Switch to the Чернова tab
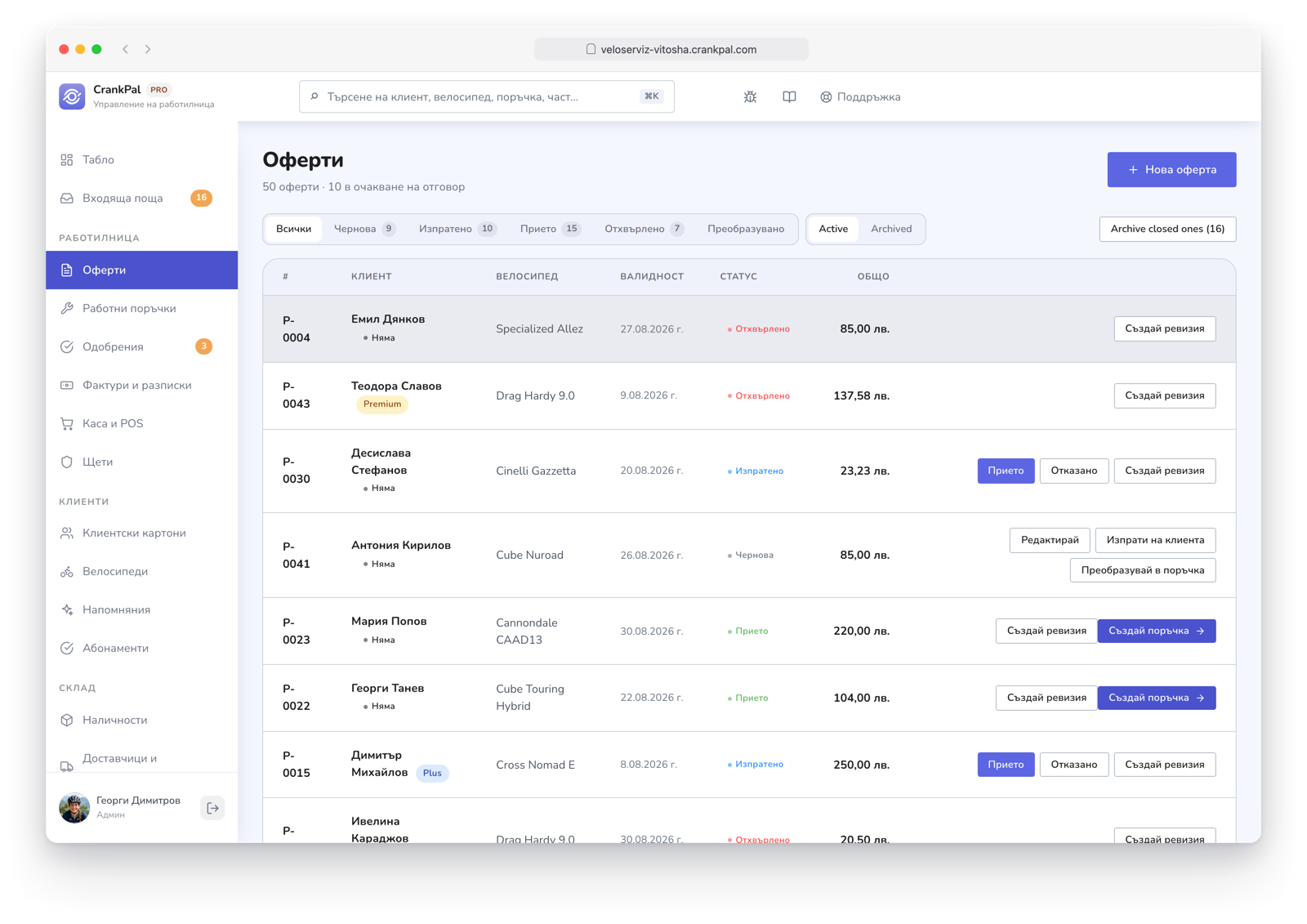1307x924 pixels. (x=364, y=229)
